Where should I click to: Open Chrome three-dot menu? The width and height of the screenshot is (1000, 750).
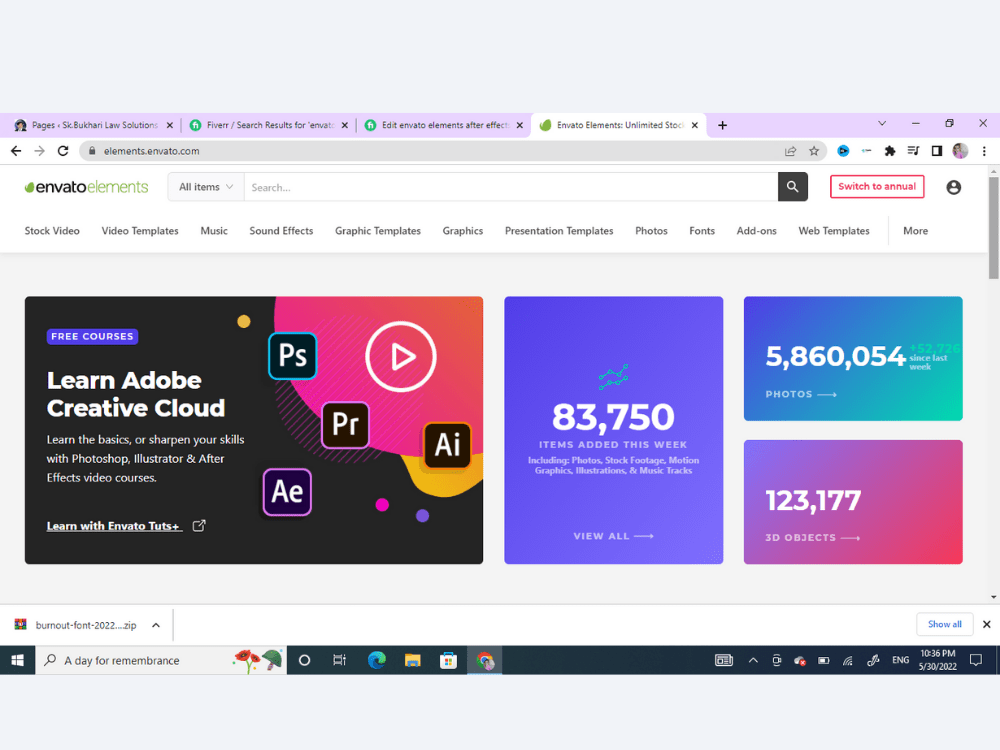tap(984, 151)
